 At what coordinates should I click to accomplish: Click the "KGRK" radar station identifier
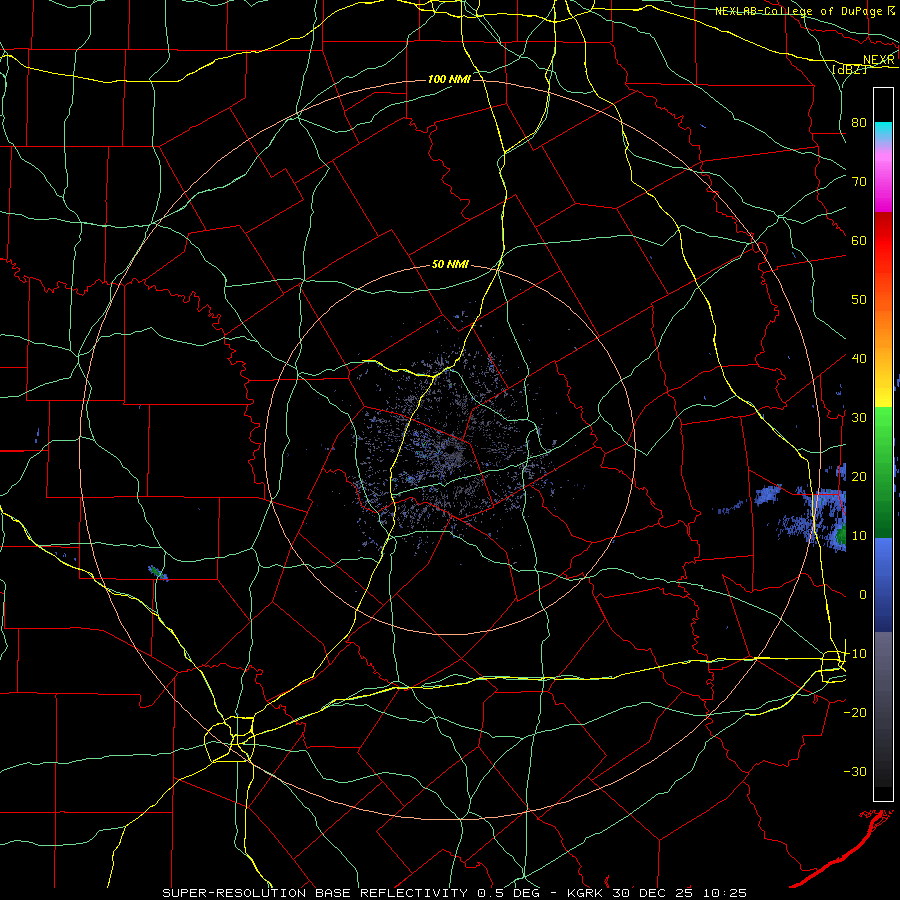point(585,893)
